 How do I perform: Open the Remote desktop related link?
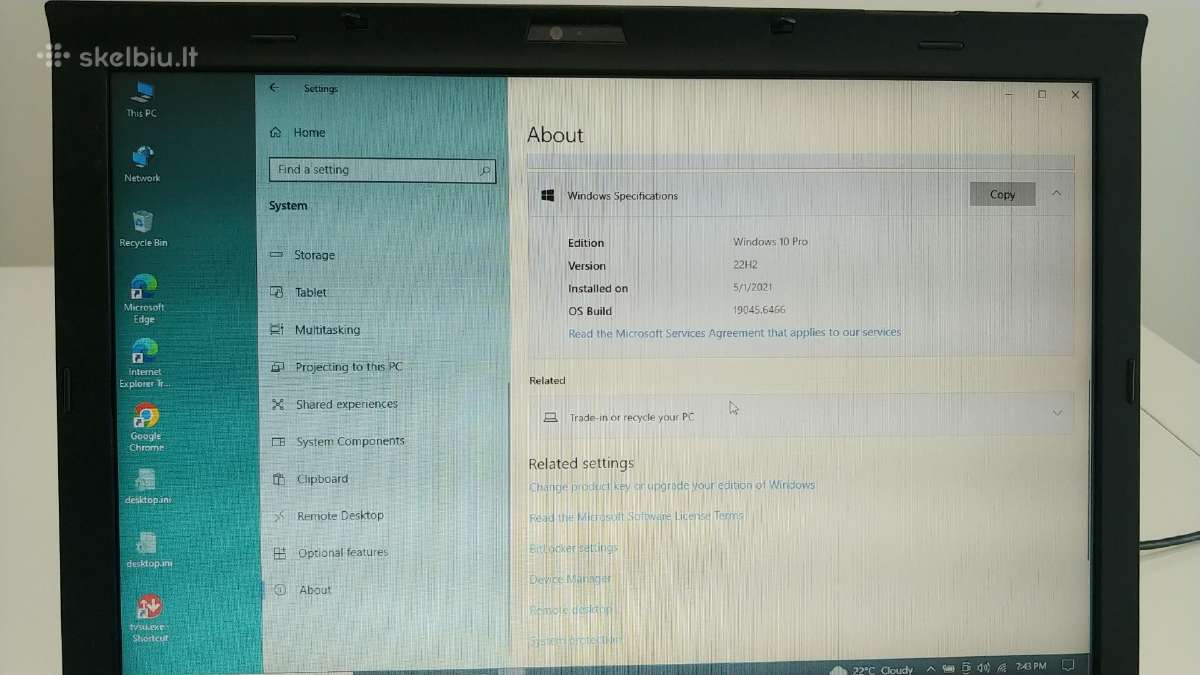[571, 610]
